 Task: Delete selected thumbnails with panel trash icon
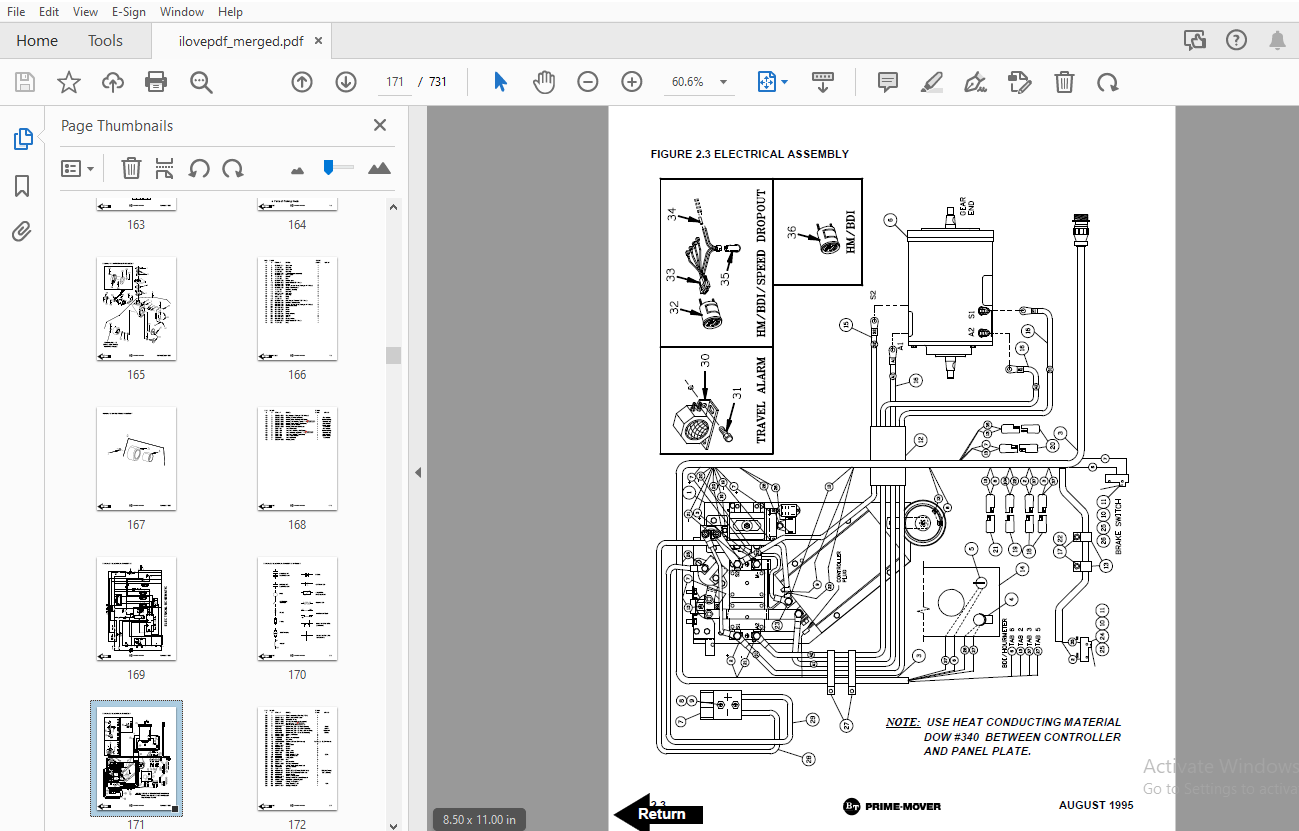tap(131, 168)
